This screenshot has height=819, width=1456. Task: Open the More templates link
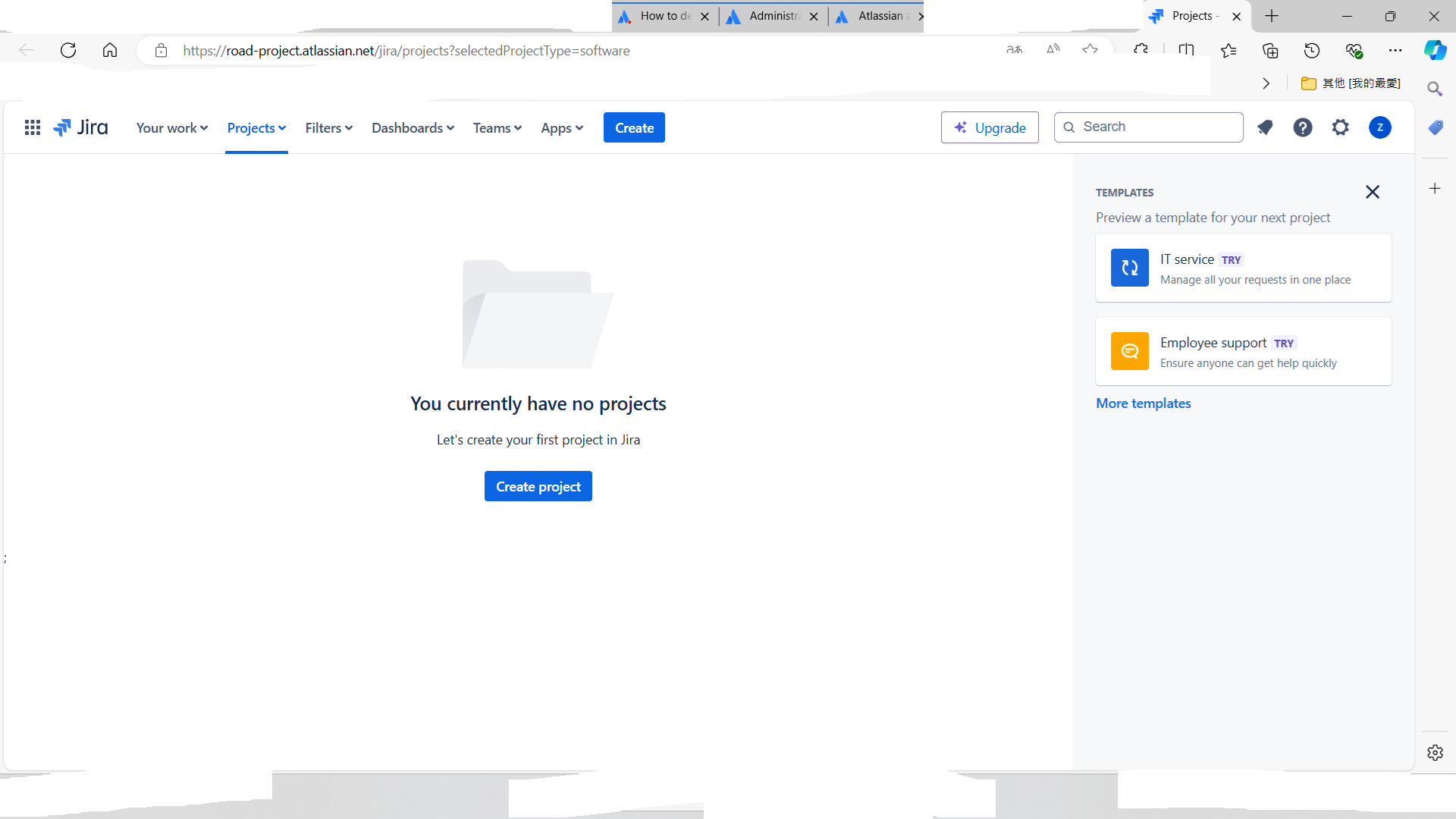(x=1143, y=403)
